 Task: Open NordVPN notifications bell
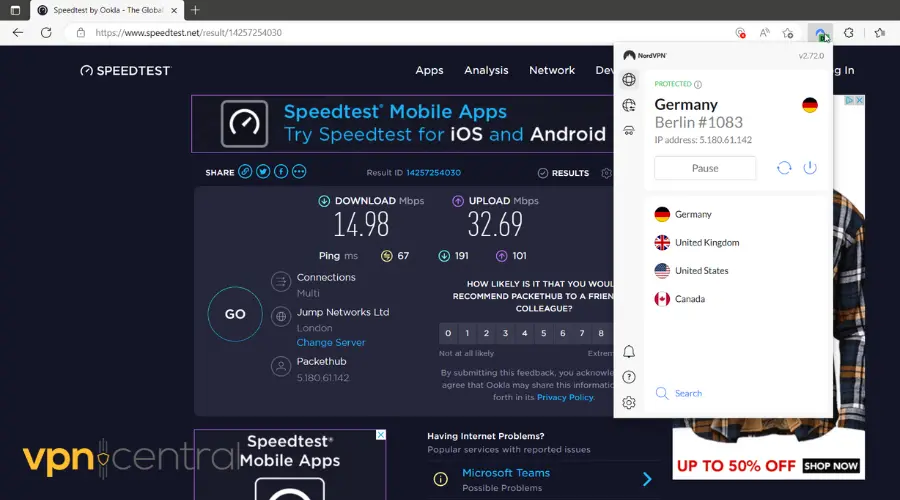(629, 351)
